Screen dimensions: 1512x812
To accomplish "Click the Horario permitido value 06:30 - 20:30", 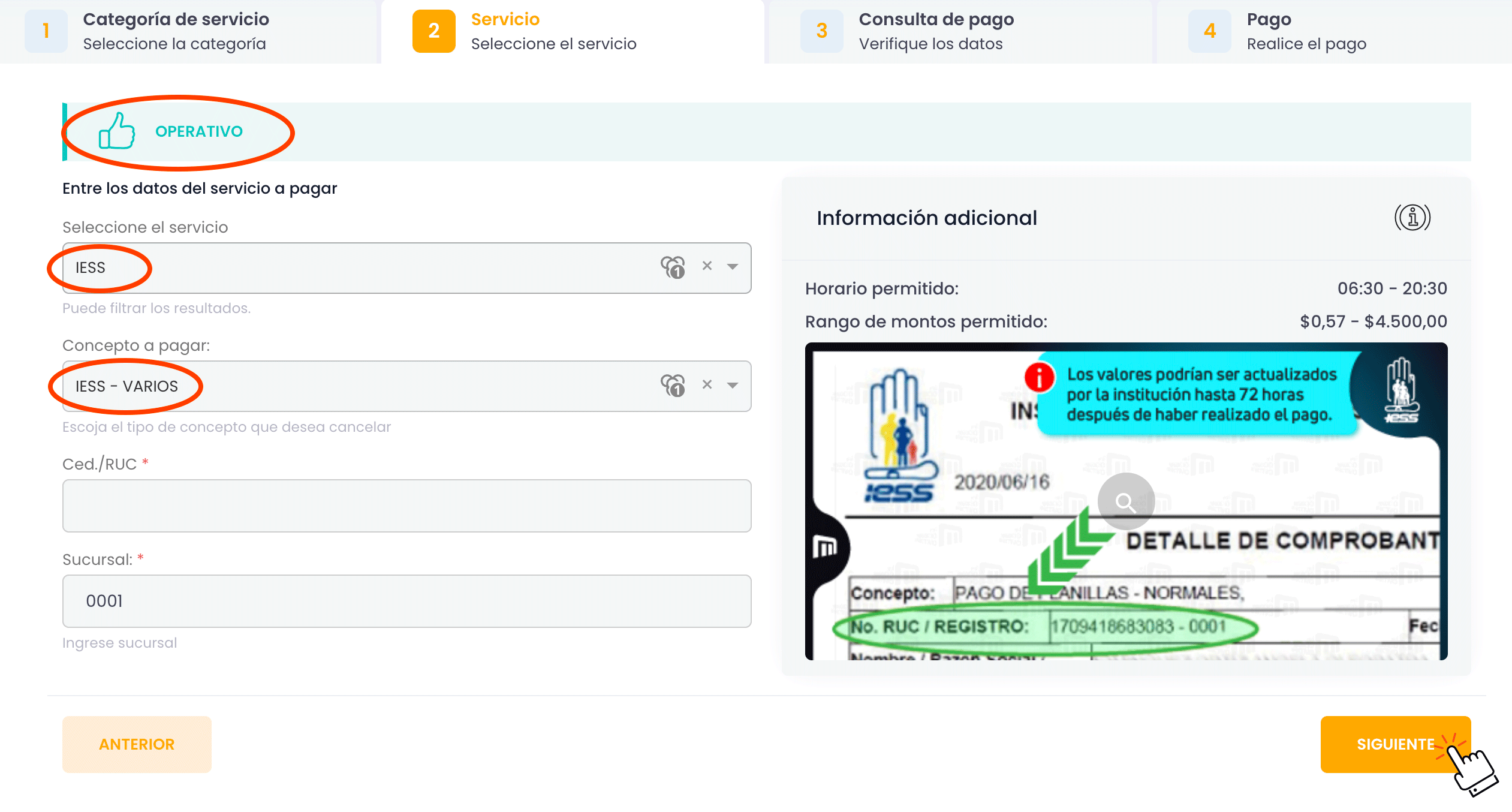I will point(1392,288).
